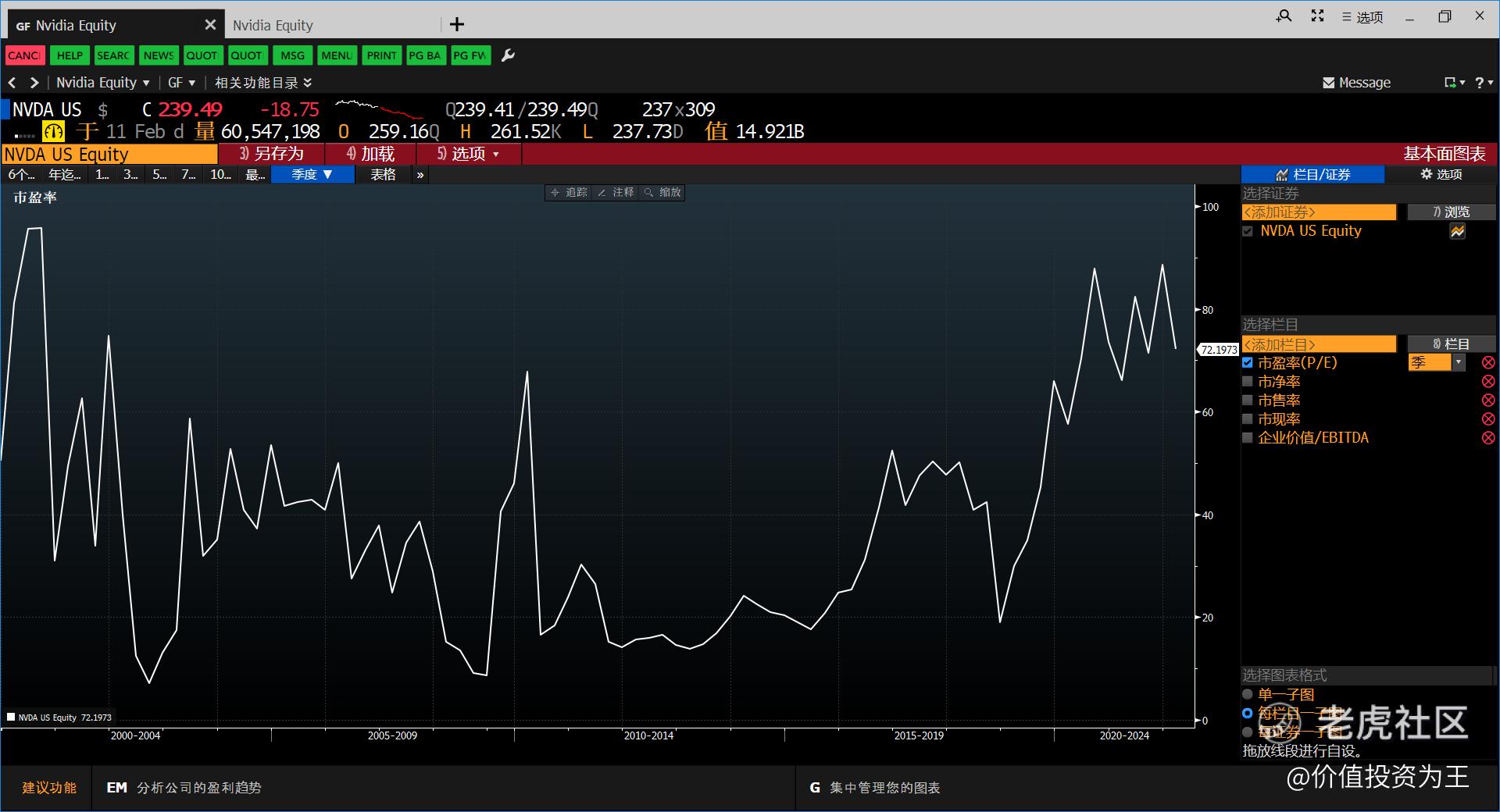Image resolution: width=1500 pixels, height=812 pixels.
Task: Click EM 分析公司的盈利趋势 suggestion
Action: tap(184, 788)
